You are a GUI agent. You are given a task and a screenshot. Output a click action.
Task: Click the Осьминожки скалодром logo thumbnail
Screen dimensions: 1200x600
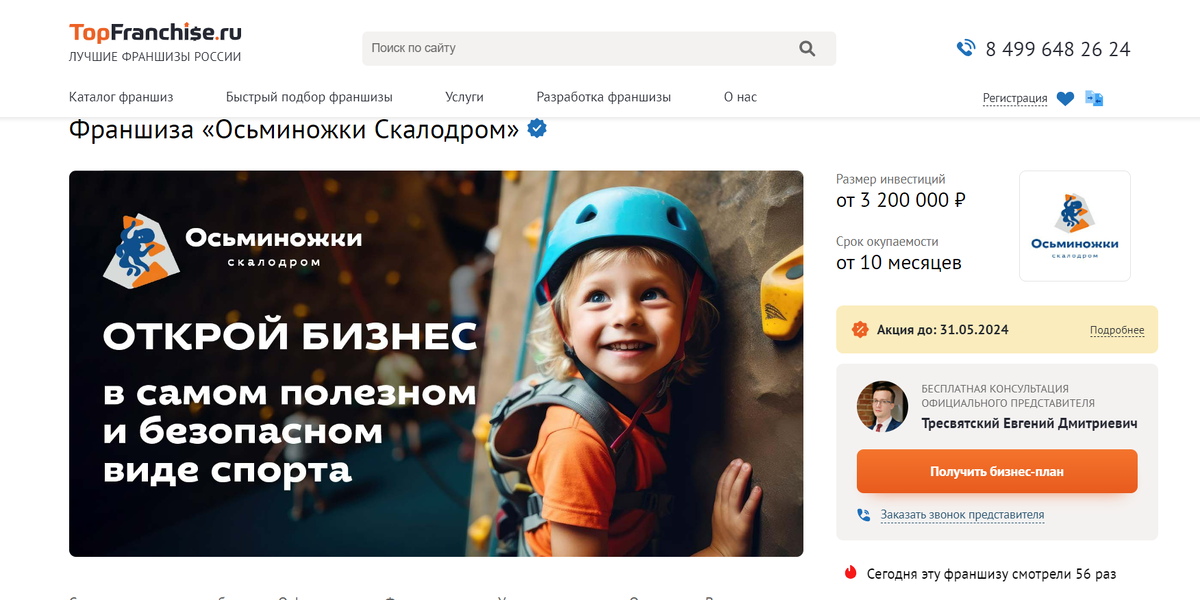[1075, 226]
